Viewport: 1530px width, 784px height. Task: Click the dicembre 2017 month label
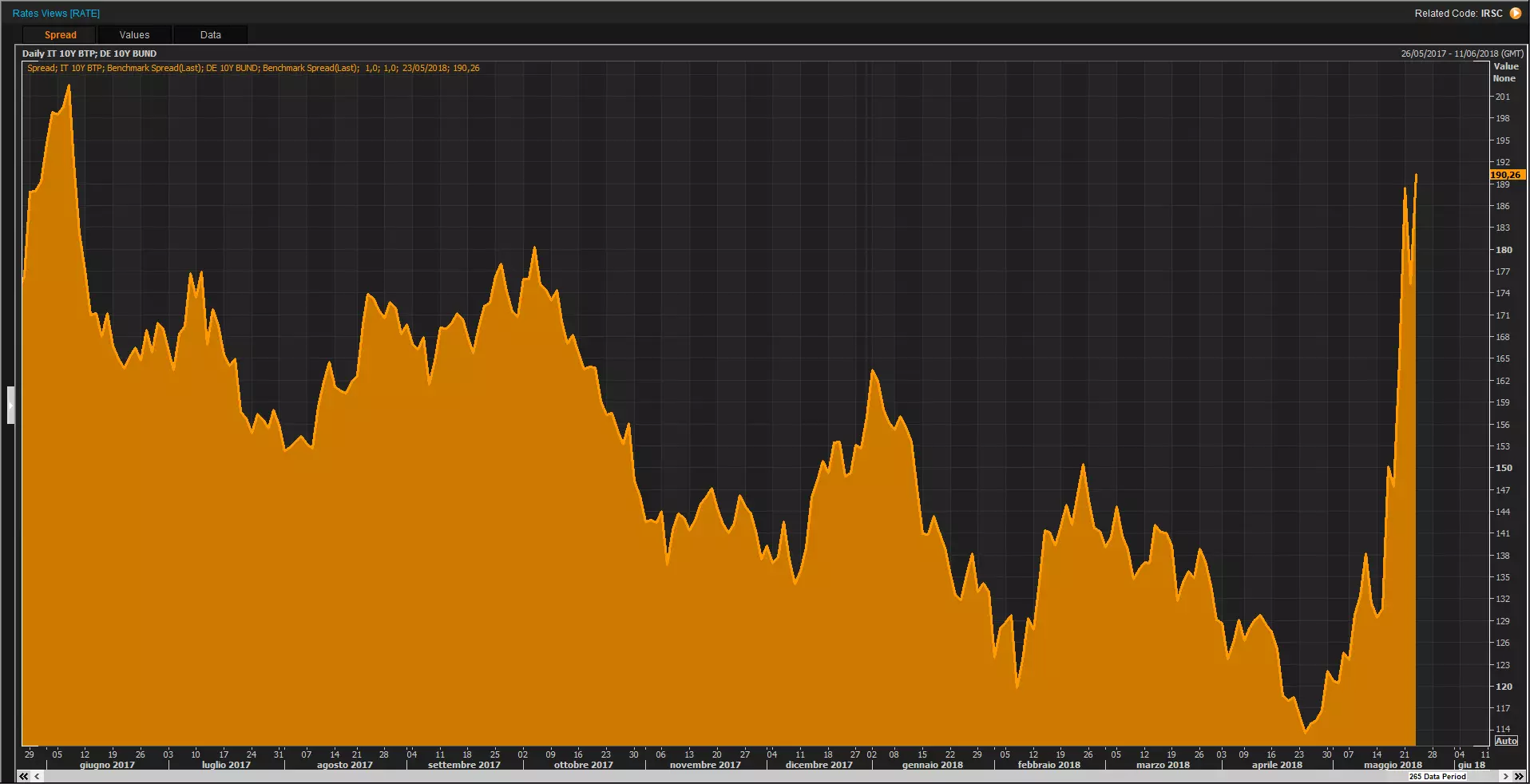pyautogui.click(x=819, y=765)
